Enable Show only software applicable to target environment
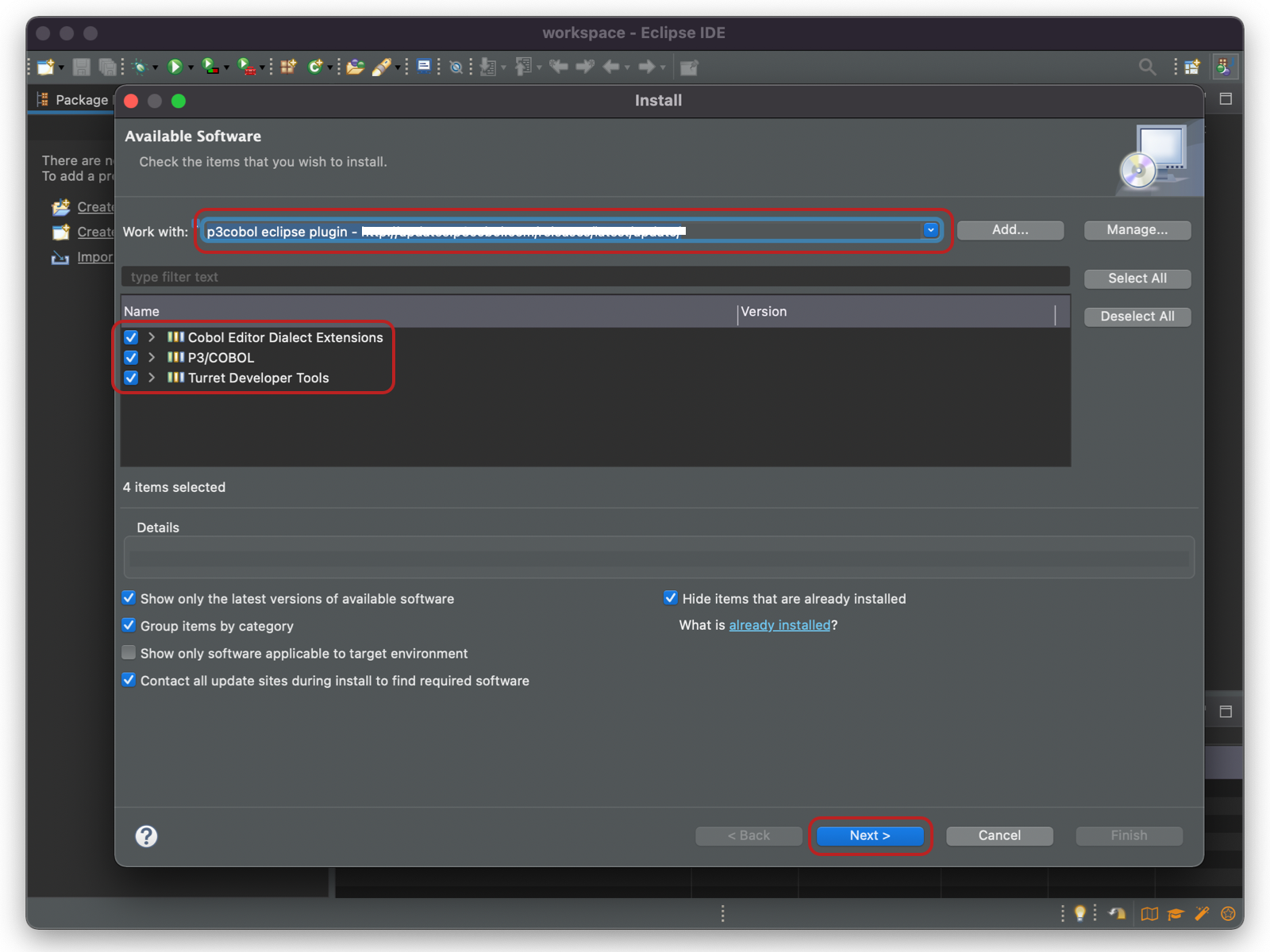 129,653
